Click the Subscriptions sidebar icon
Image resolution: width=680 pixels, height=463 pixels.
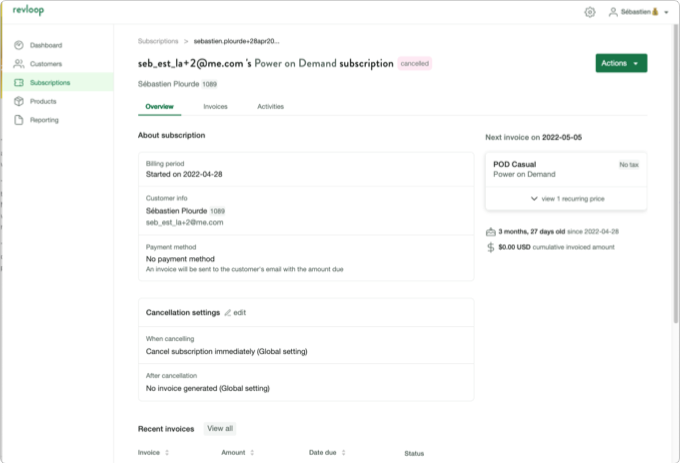tap(20, 83)
